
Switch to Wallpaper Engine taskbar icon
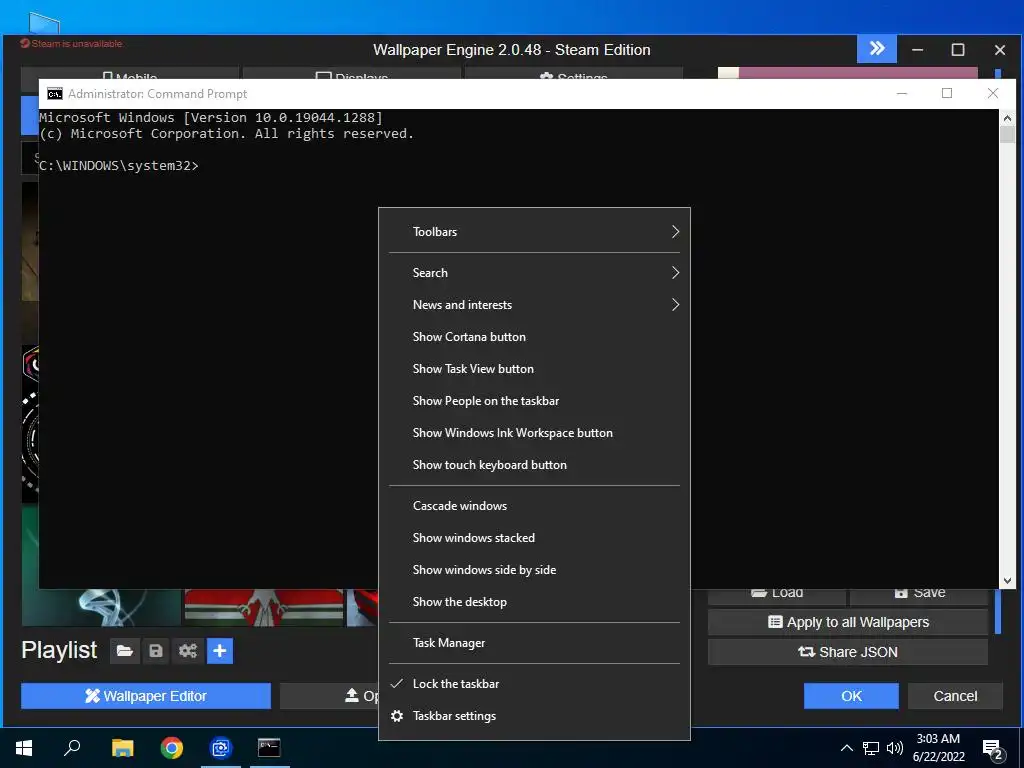[x=221, y=748]
